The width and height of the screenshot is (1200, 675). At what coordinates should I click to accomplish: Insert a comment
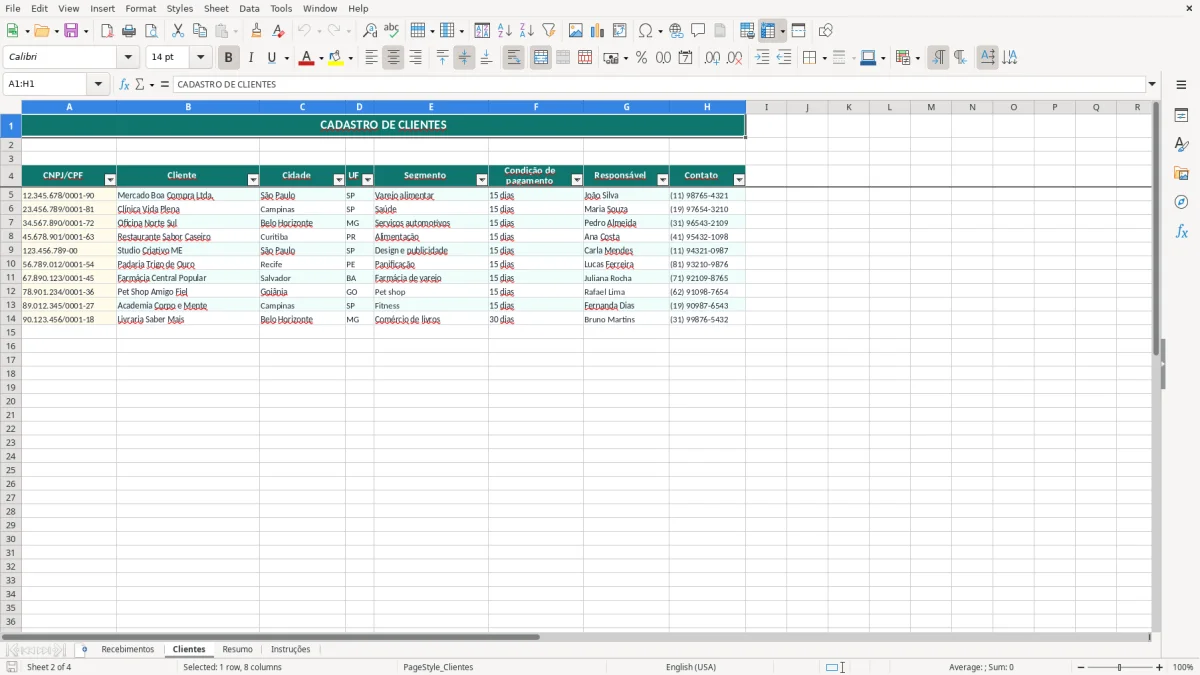pyautogui.click(x=699, y=31)
